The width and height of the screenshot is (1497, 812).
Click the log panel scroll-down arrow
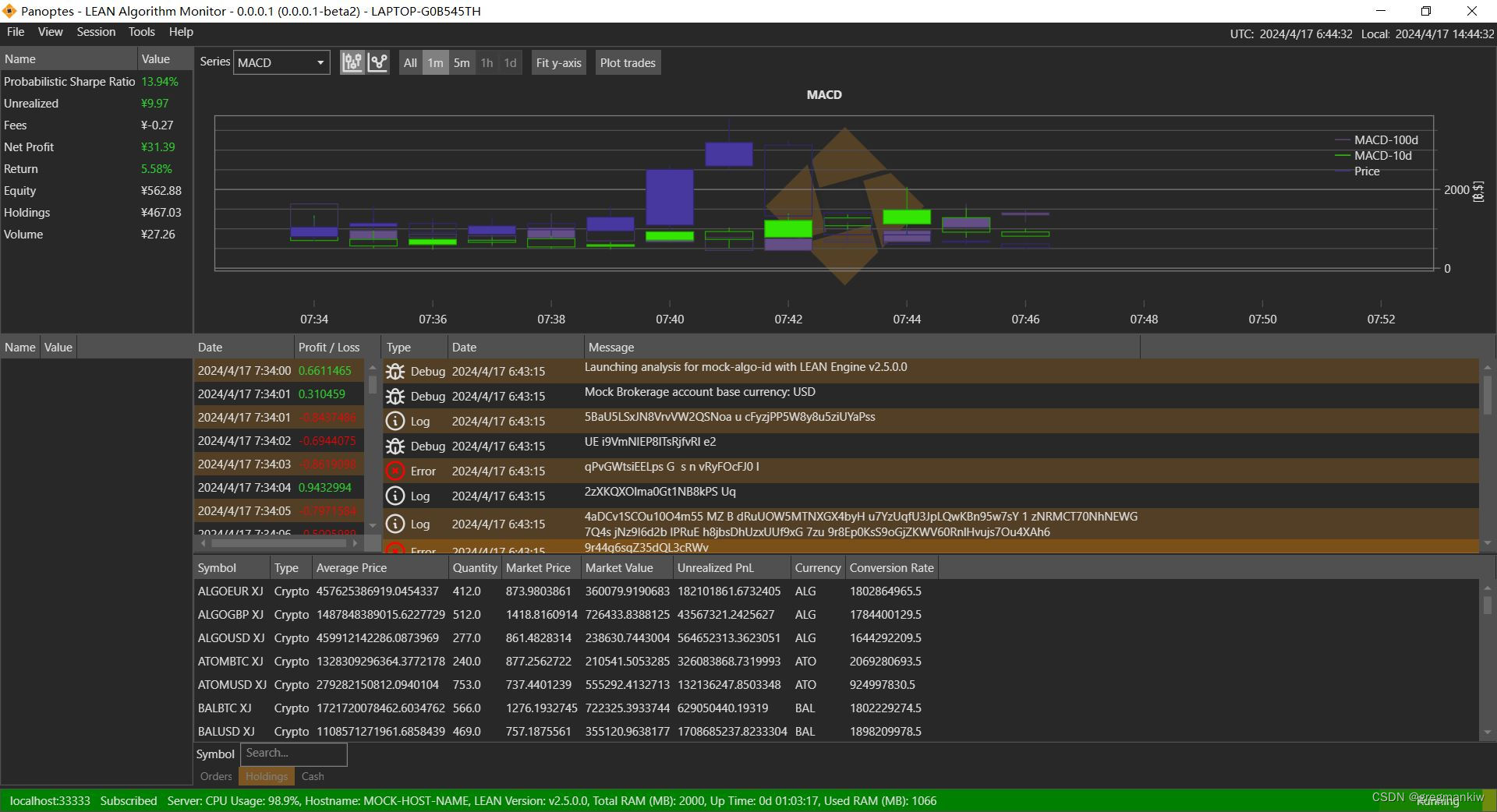[1488, 542]
